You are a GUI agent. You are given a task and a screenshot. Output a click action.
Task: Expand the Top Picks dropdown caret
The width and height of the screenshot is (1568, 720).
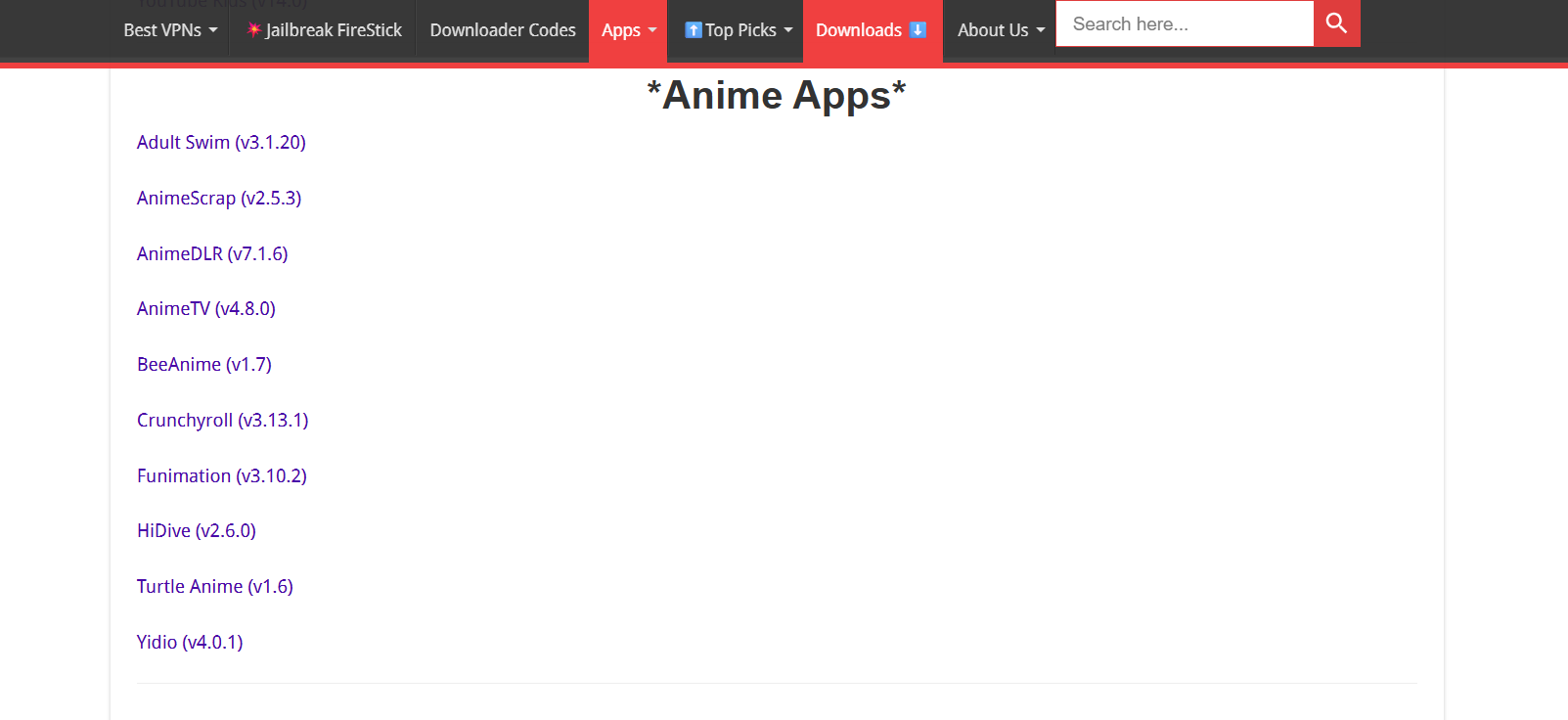[788, 30]
